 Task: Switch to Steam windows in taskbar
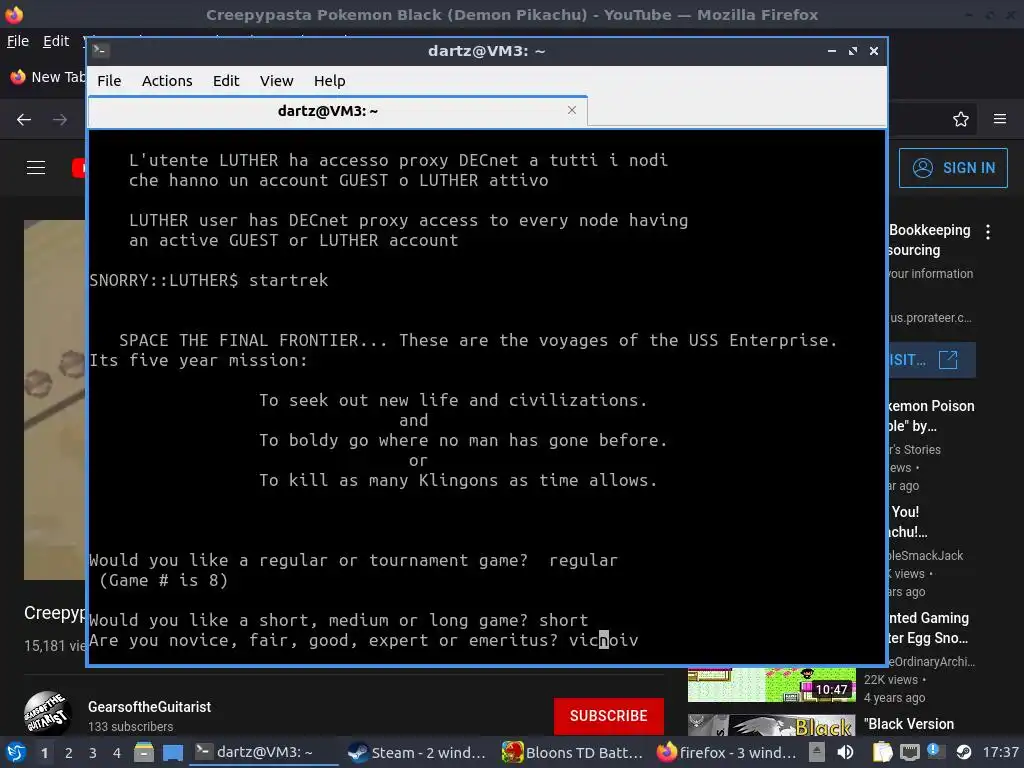click(417, 752)
